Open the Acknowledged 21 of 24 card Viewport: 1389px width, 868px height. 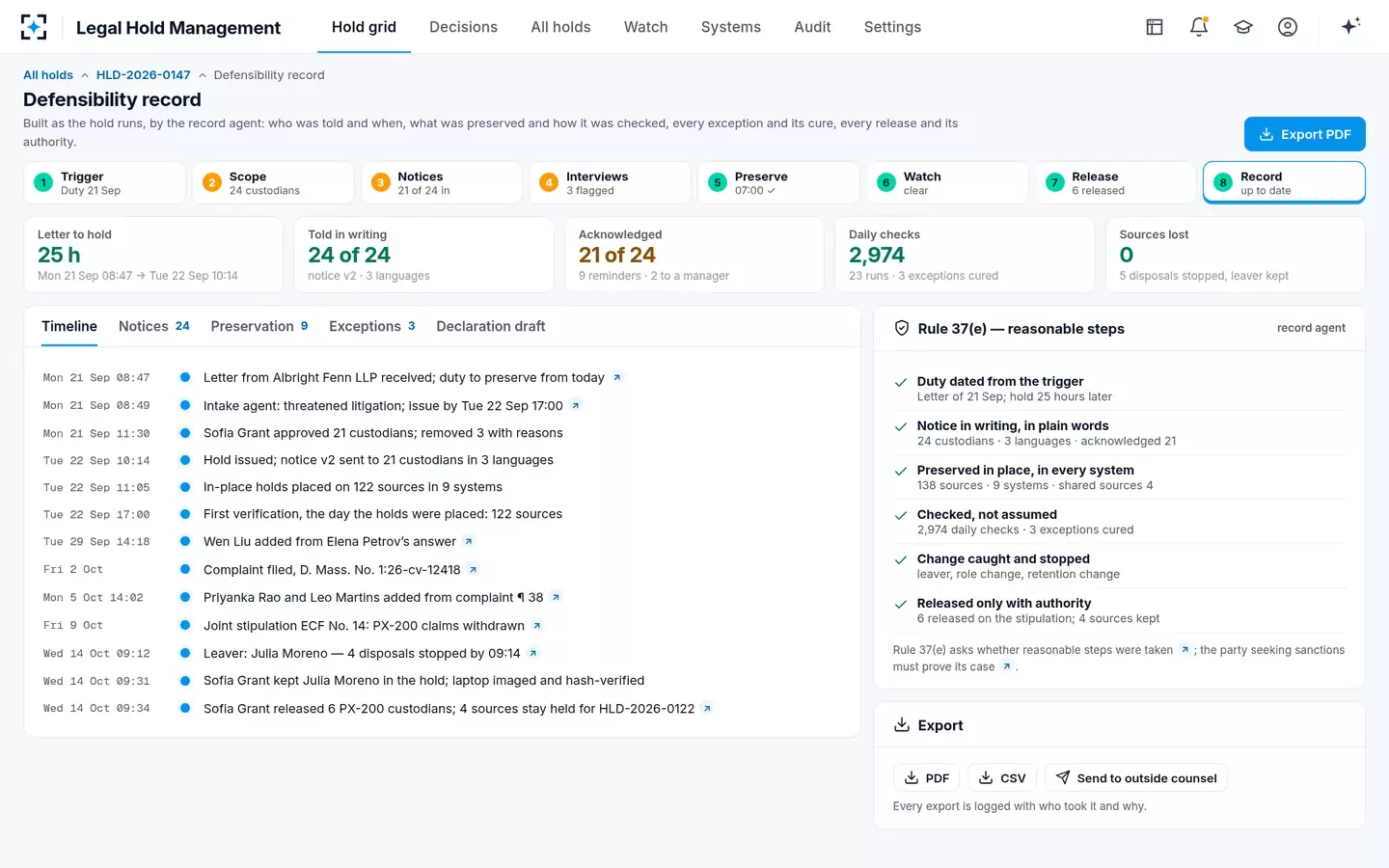point(694,255)
